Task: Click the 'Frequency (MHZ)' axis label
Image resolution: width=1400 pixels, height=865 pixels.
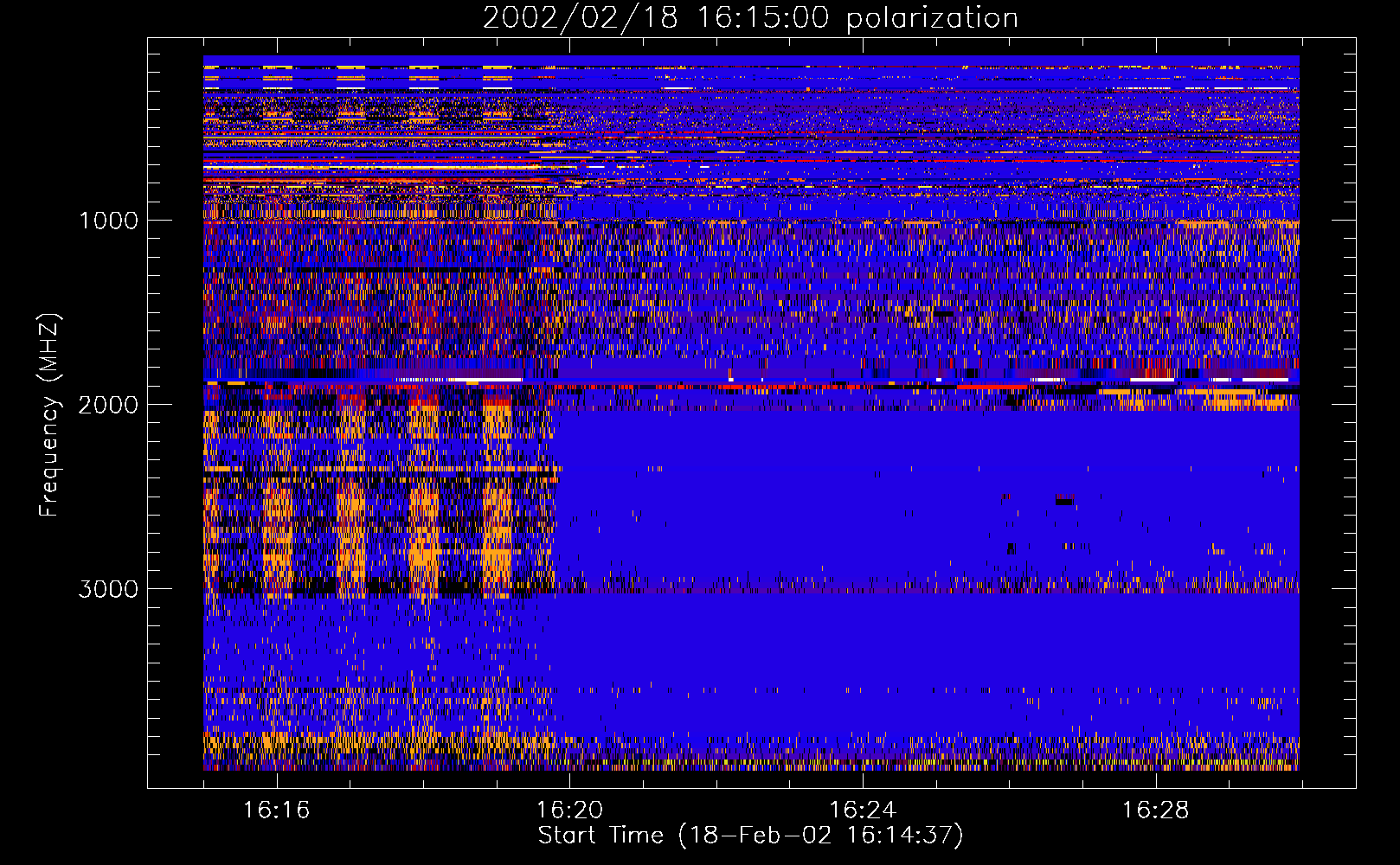Action: pyautogui.click(x=49, y=415)
